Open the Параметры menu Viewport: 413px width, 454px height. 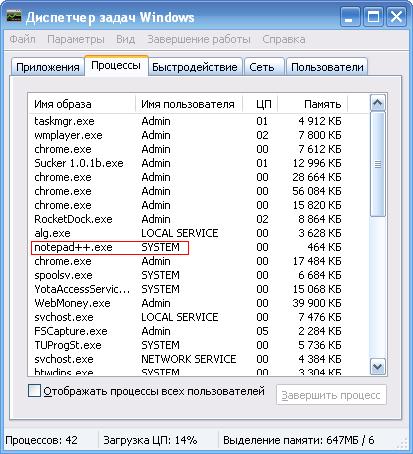(76, 39)
